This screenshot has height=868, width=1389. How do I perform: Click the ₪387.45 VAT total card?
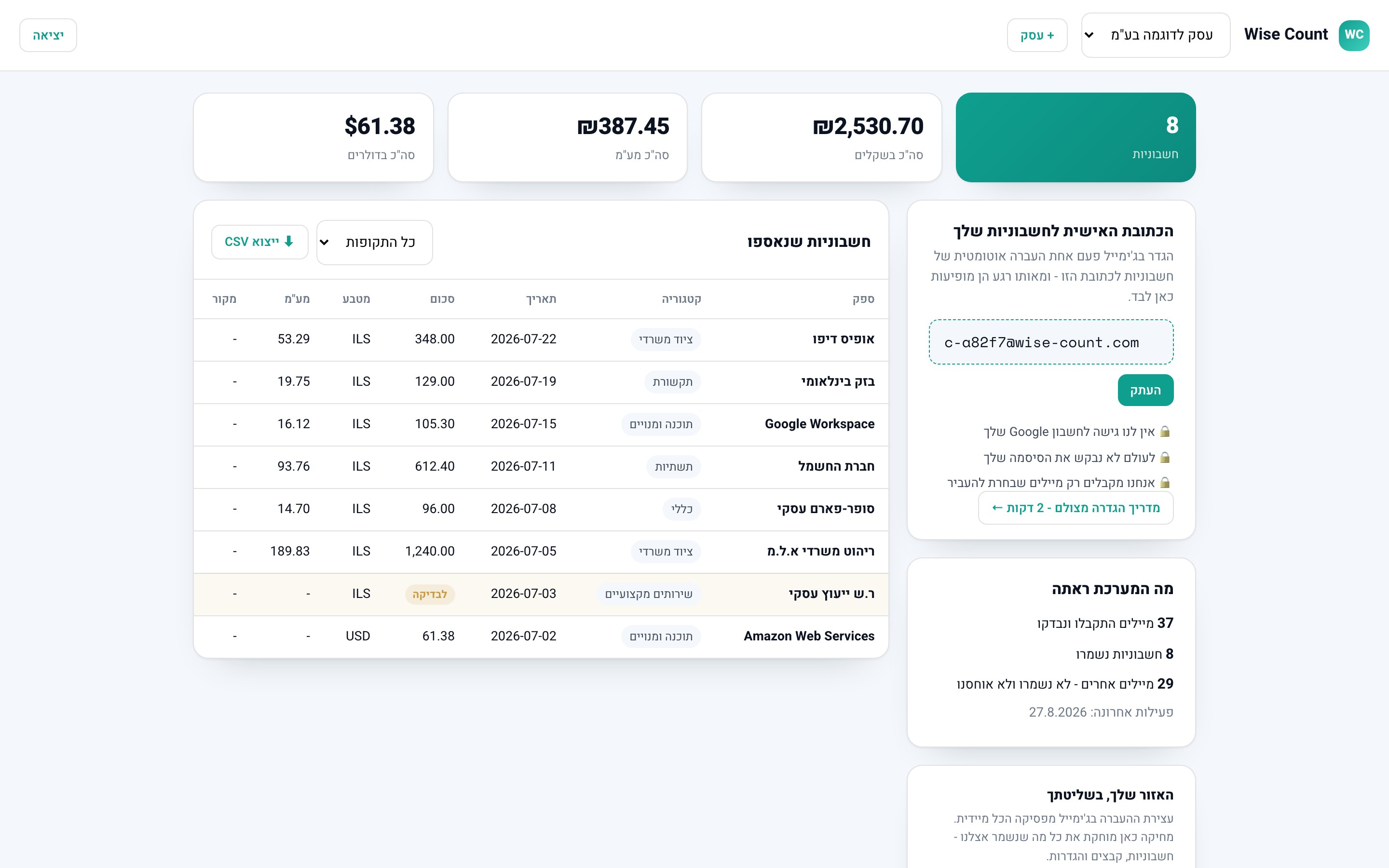(x=567, y=137)
